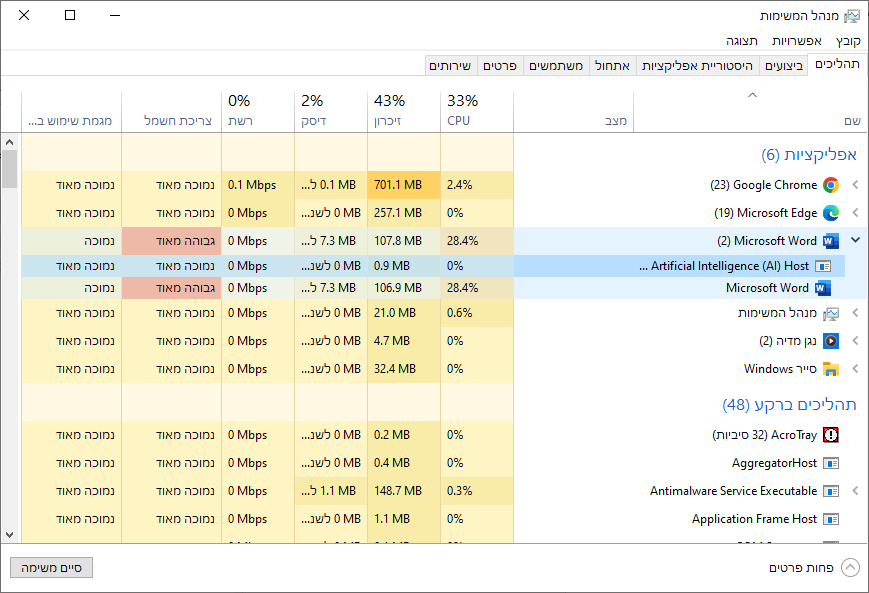Collapse the Microsoft Word process group

pyautogui.click(x=855, y=241)
